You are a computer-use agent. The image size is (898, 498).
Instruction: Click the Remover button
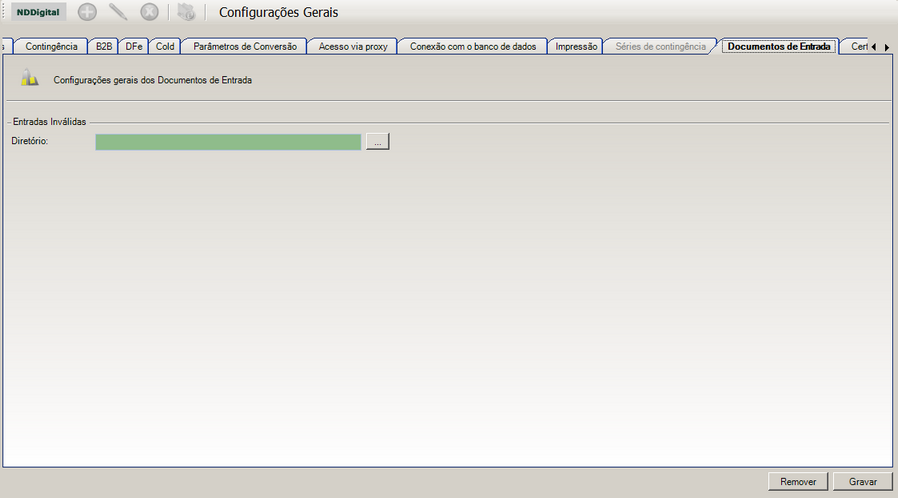point(798,481)
